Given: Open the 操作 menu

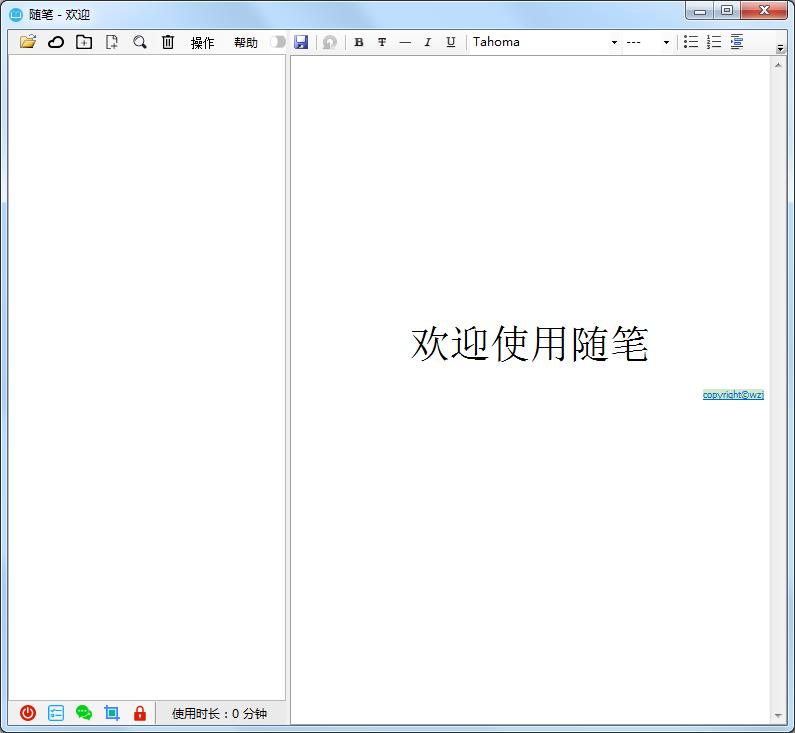Looking at the screenshot, I should pyautogui.click(x=202, y=43).
